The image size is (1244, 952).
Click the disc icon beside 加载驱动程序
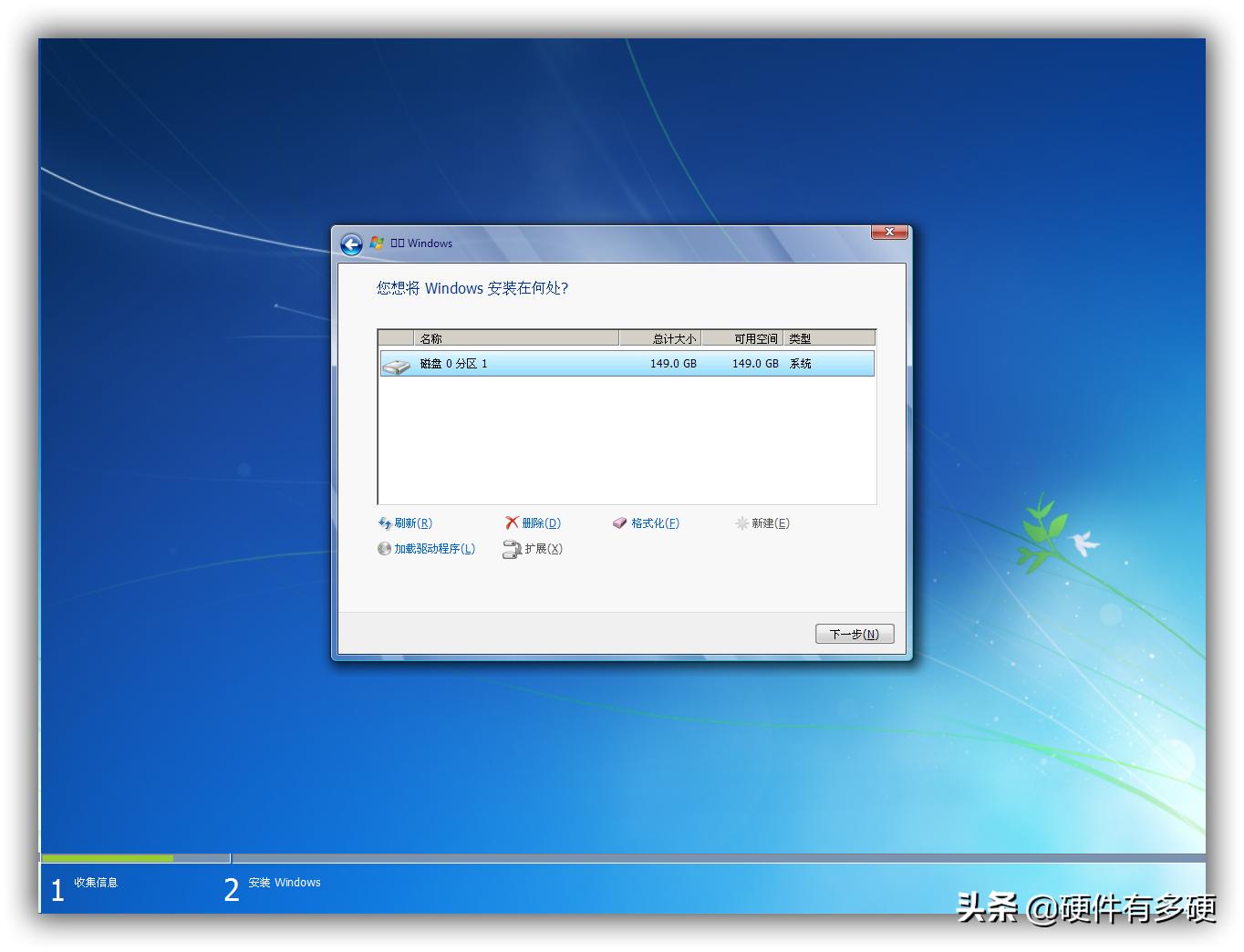[x=385, y=549]
